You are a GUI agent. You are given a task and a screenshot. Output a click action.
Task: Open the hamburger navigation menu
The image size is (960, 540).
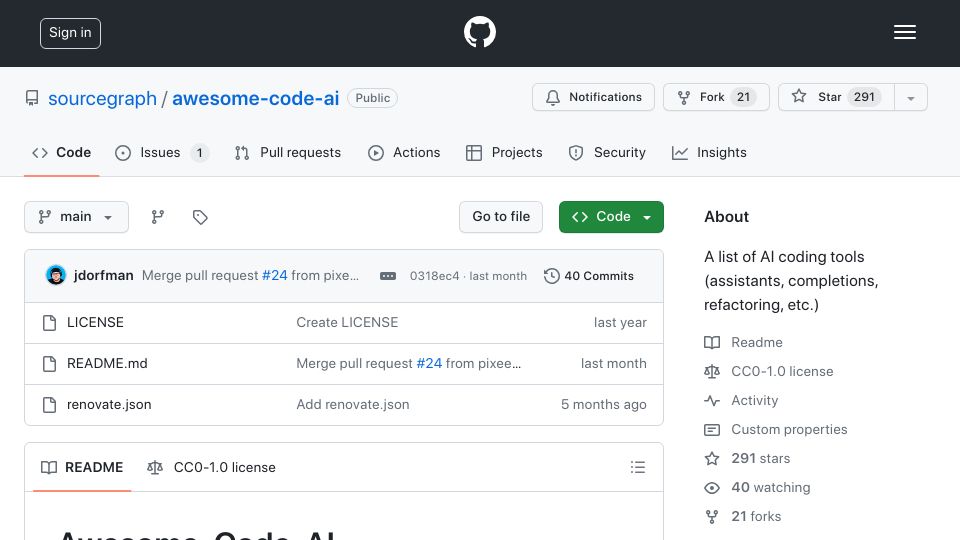click(x=904, y=32)
